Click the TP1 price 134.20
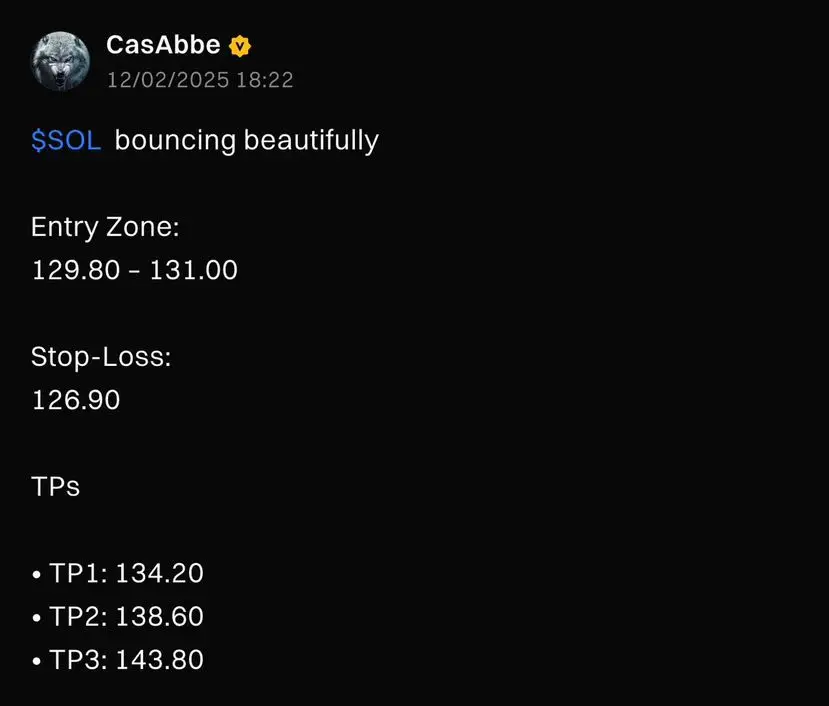 [x=159, y=573]
